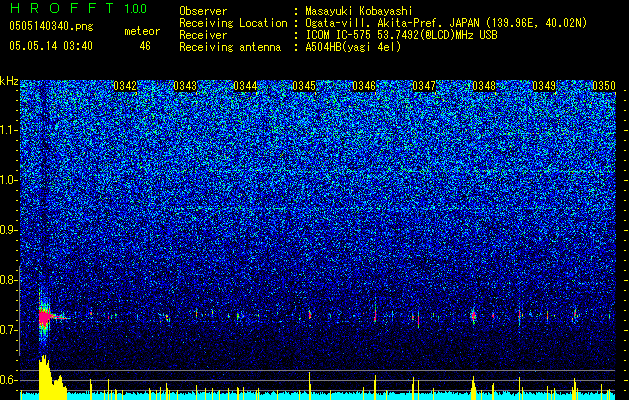Viewport: 629px width, 400px height.
Task: Click the meteor count label
Action: [x=142, y=31]
